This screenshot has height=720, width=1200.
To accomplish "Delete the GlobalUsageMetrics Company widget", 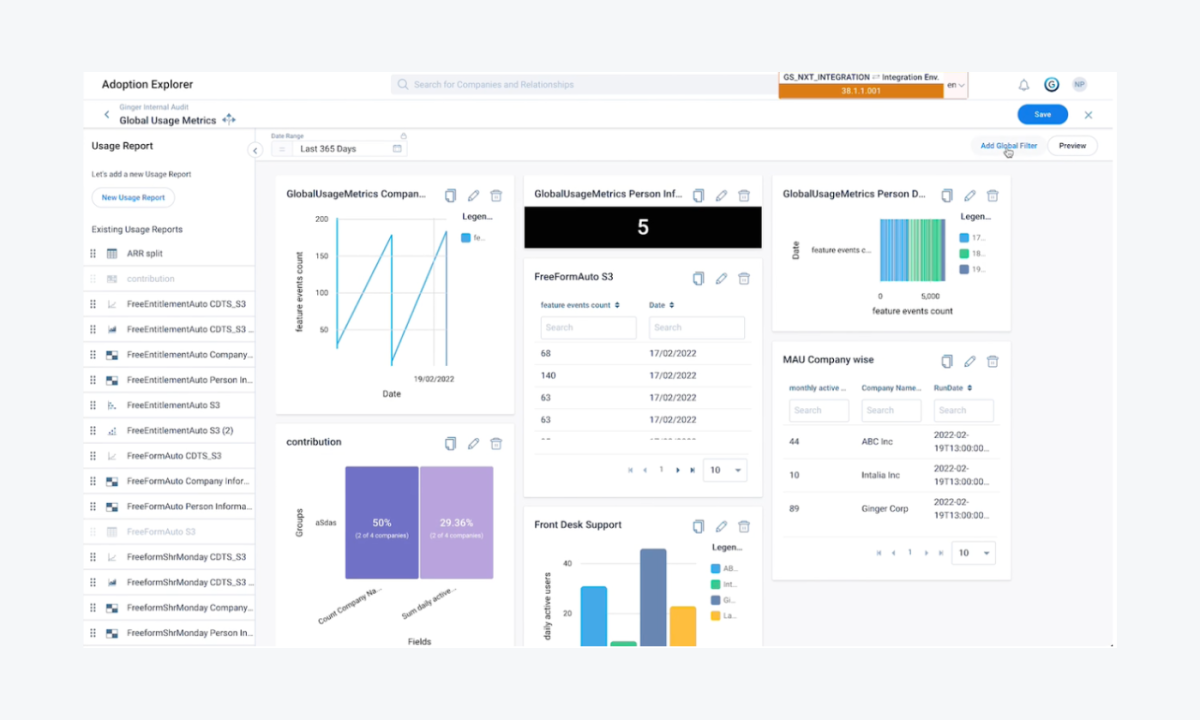I will point(497,195).
